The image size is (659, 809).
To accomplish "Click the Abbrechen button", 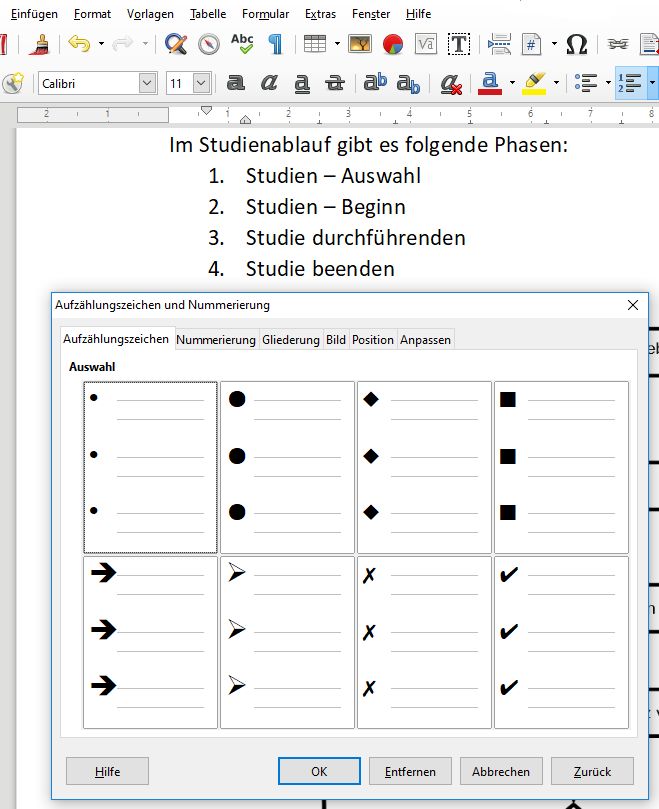I will tap(501, 771).
